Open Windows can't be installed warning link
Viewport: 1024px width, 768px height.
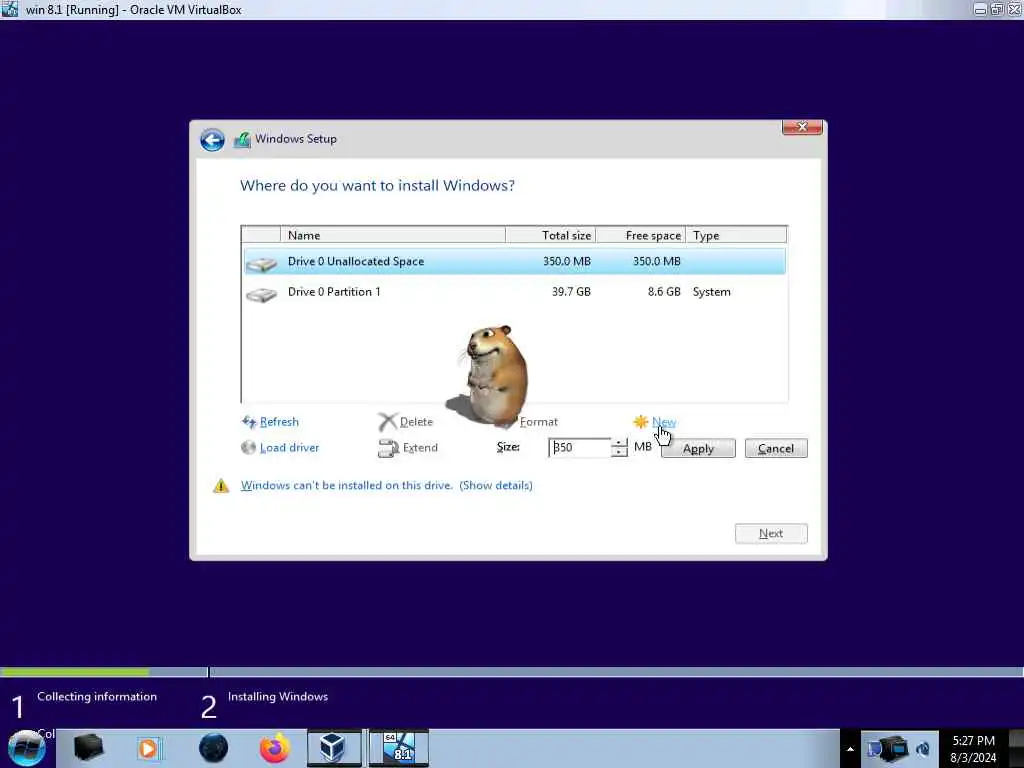(x=347, y=485)
